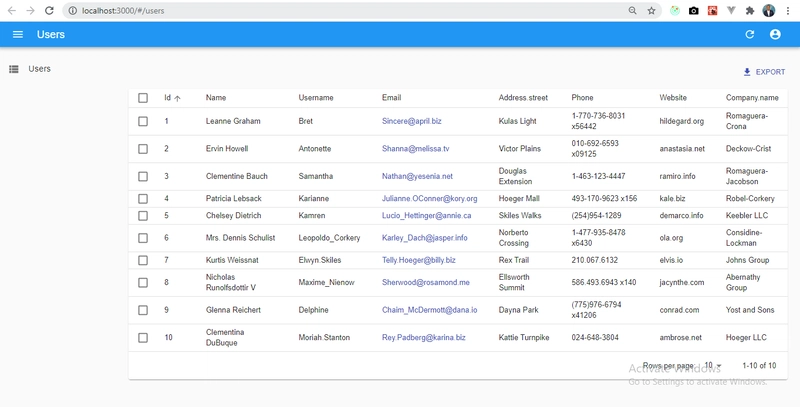Click the Yost and Sons company cell
The image size is (800, 407).
[x=750, y=310]
